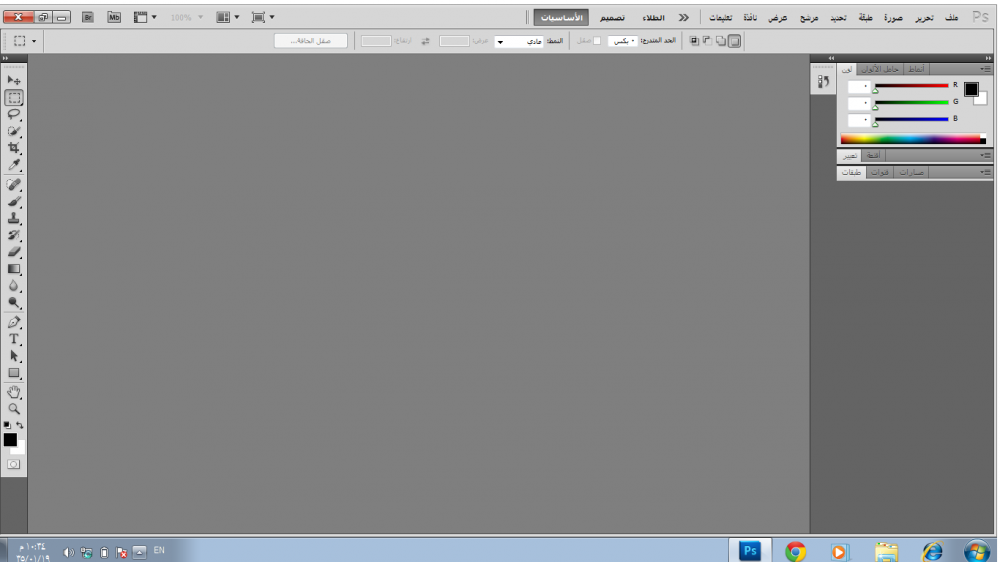Screen dimensions: 1000x562
Task: Select the Horizontal Type tool
Action: [x=14, y=339]
